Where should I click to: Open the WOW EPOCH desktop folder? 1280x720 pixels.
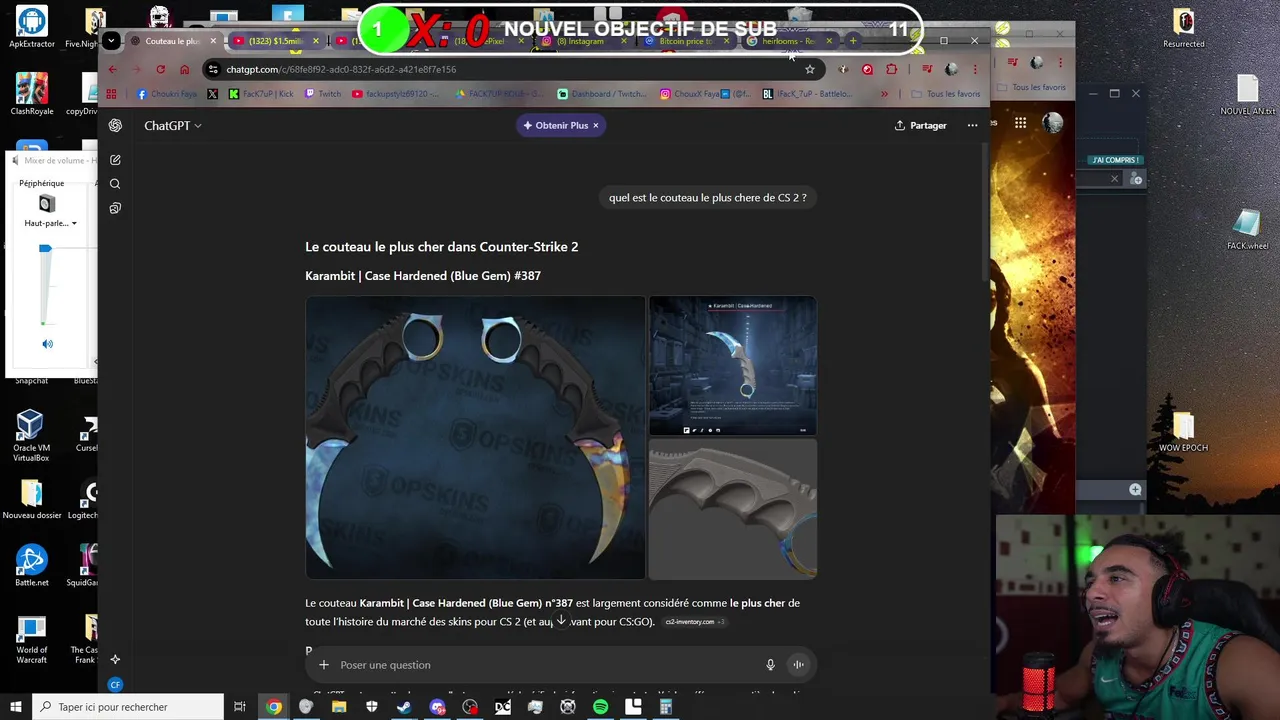[1183, 433]
